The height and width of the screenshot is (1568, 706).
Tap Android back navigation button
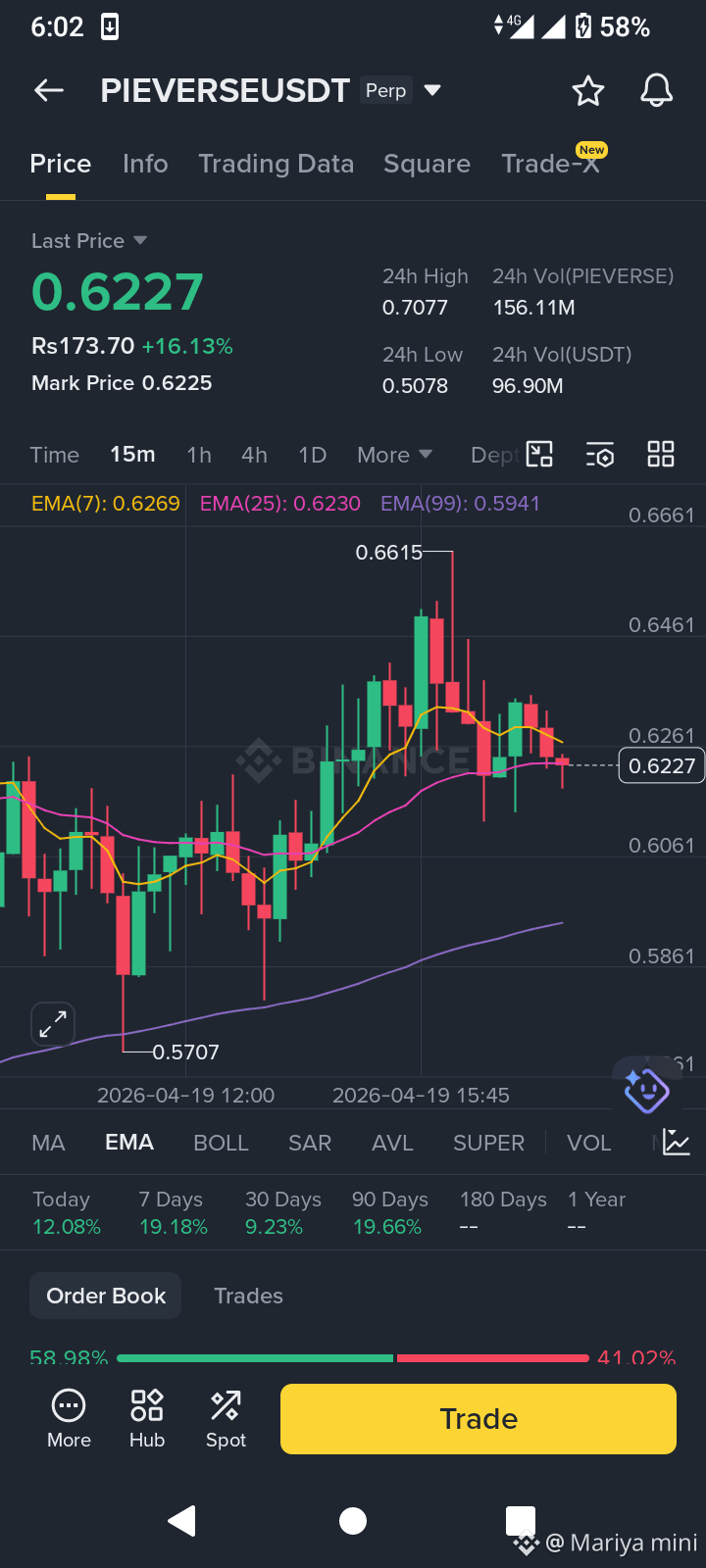[181, 1521]
